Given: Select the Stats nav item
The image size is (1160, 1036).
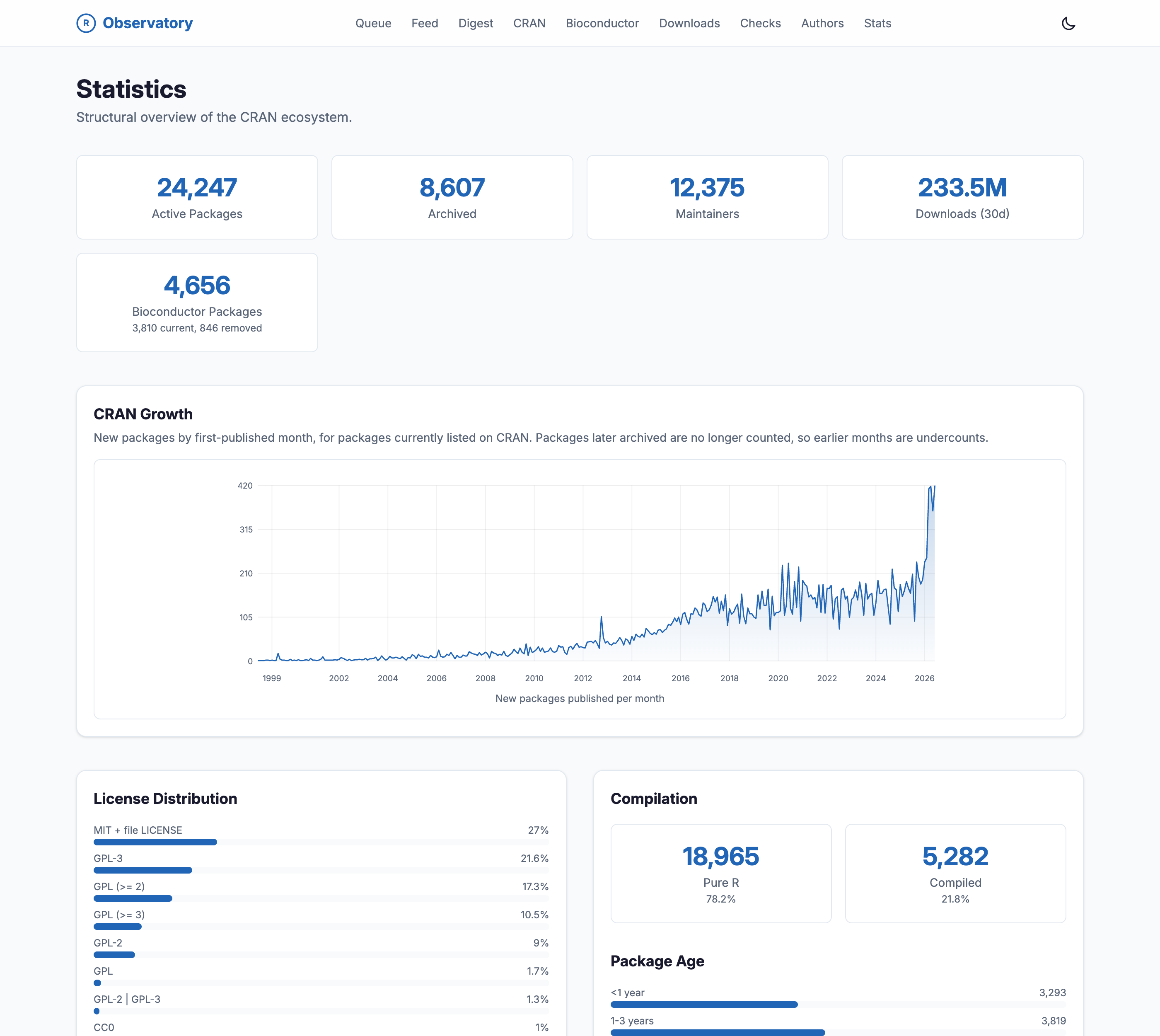Looking at the screenshot, I should click(x=878, y=23).
